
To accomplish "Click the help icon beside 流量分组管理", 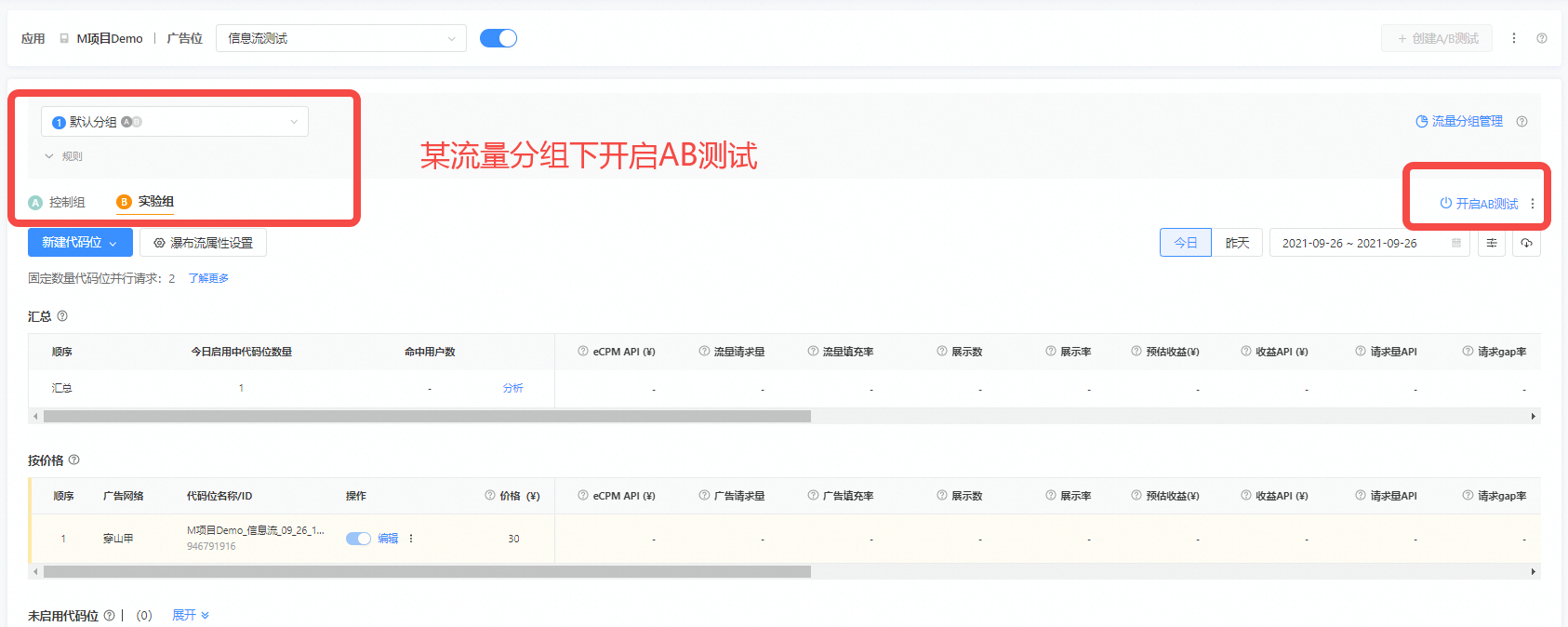I will (x=1521, y=121).
